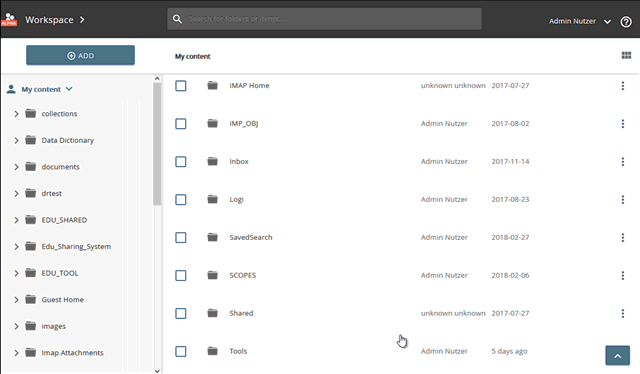Select the Logi folder checkbox
Screen dimensions: 640x374
181,200
